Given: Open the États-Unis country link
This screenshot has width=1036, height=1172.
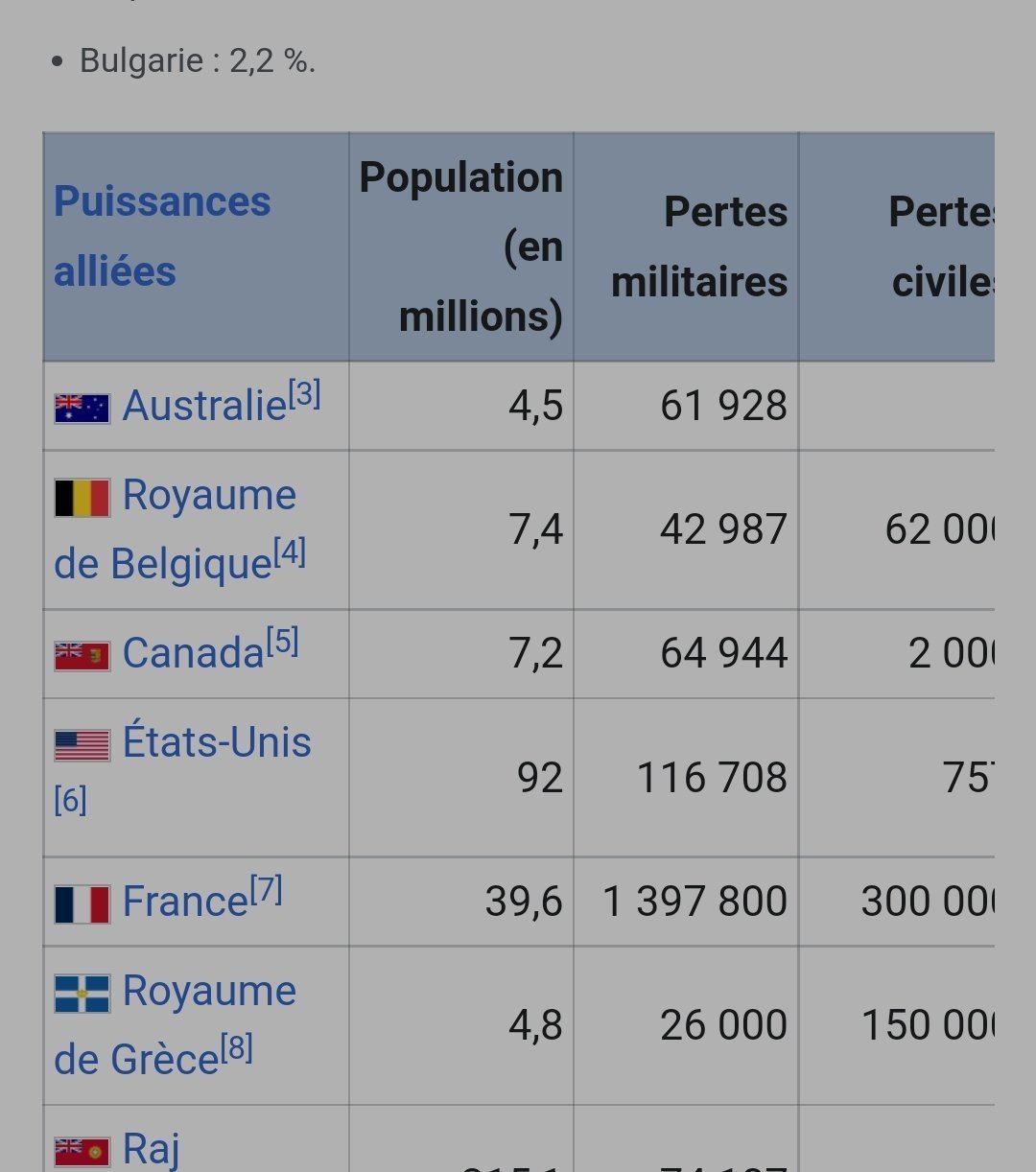Looking at the screenshot, I should click(x=217, y=742).
